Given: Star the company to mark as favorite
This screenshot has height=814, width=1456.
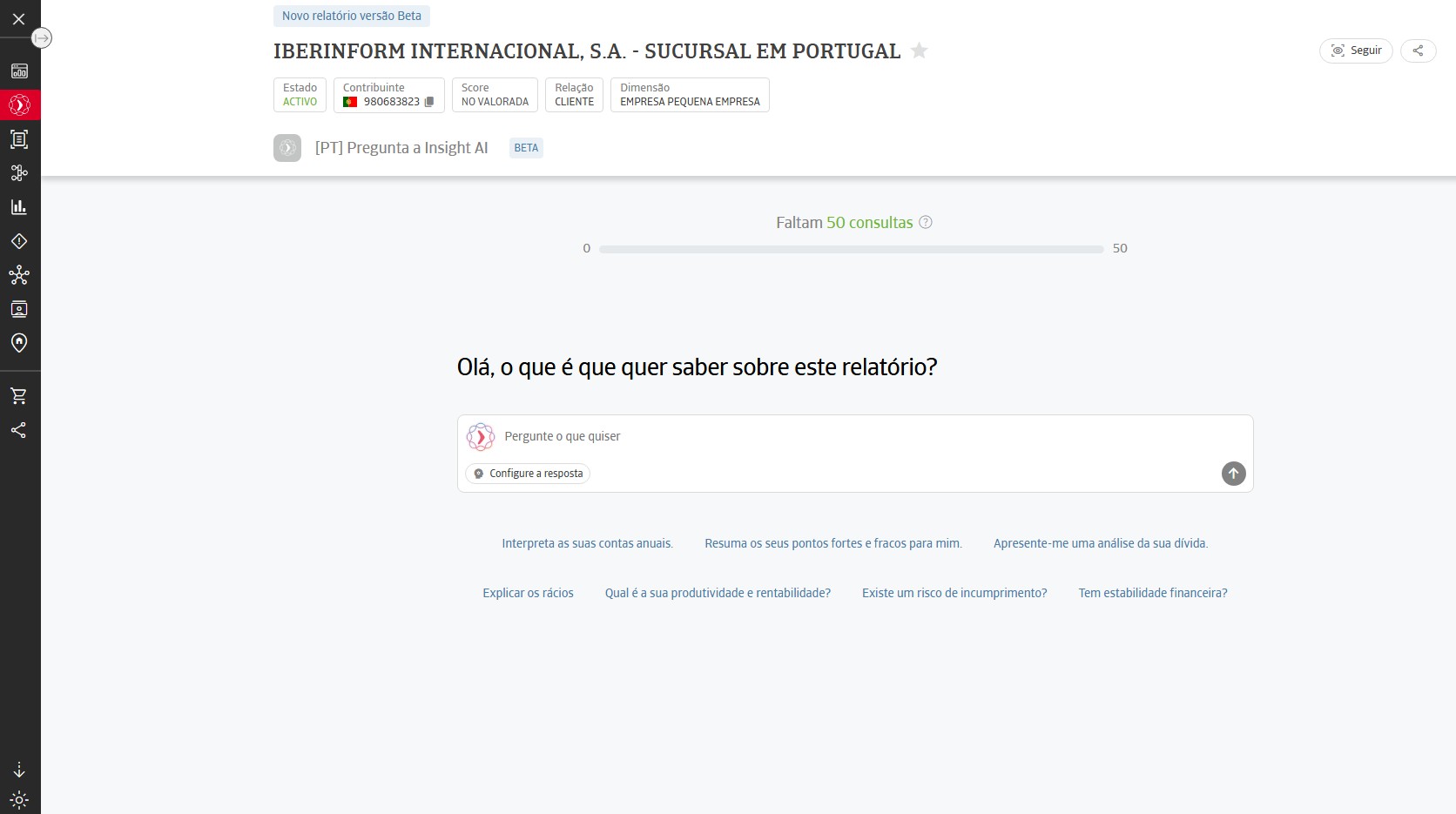Looking at the screenshot, I should [919, 50].
